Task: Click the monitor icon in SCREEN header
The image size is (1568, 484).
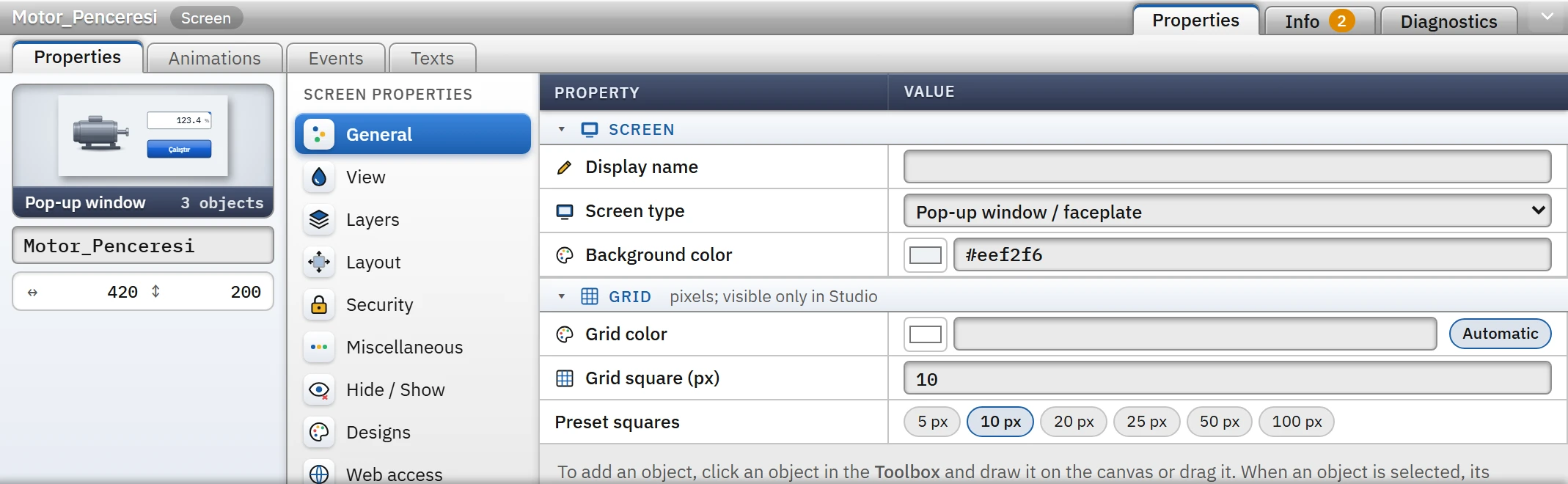Action: click(x=590, y=130)
